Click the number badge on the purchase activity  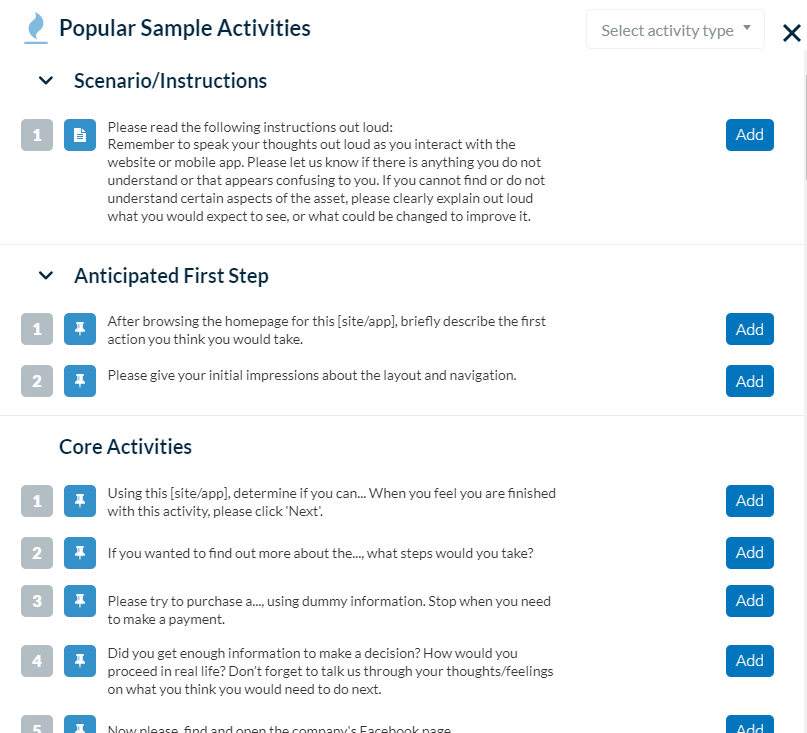click(37, 601)
